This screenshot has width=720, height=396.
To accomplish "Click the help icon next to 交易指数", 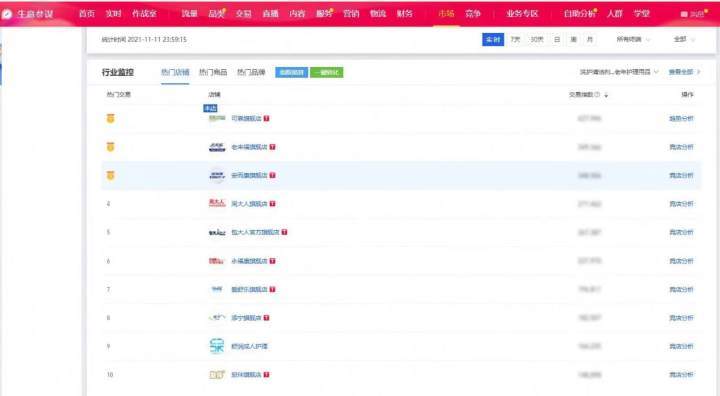I will pos(597,95).
